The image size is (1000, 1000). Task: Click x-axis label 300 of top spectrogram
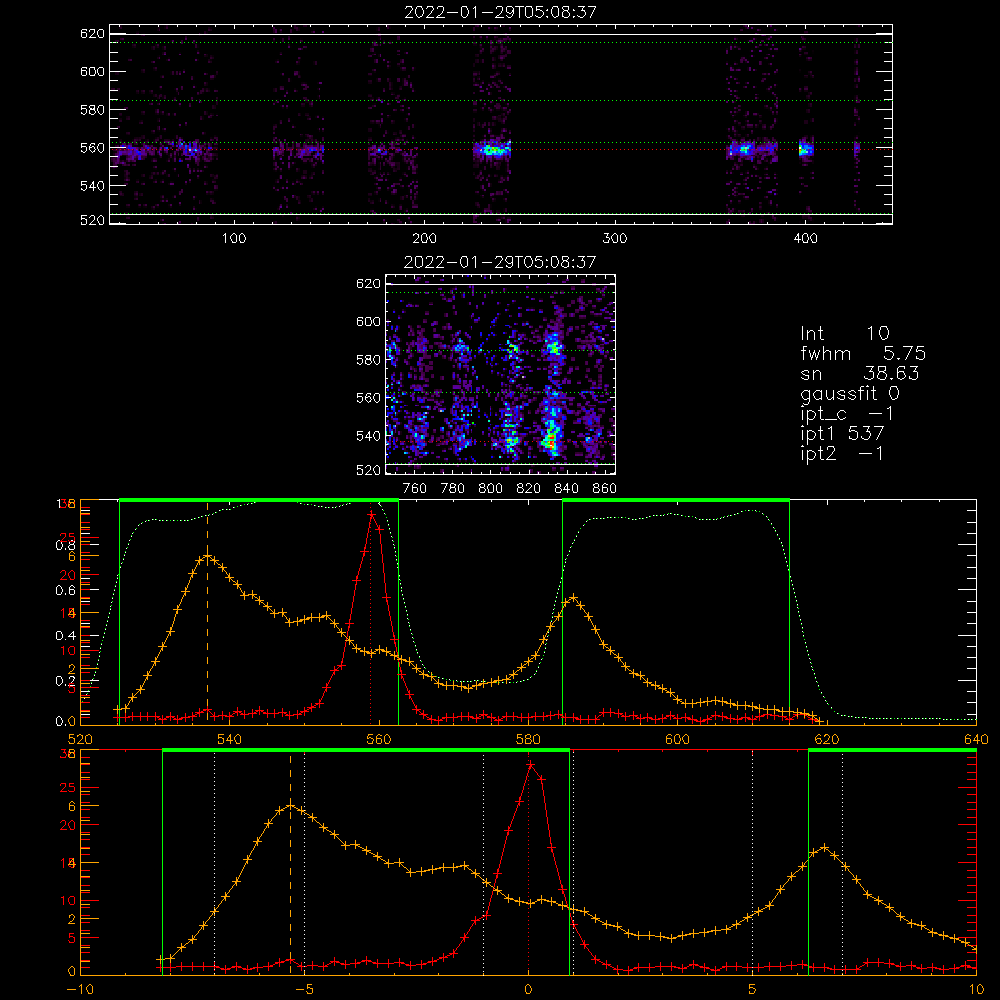[615, 239]
